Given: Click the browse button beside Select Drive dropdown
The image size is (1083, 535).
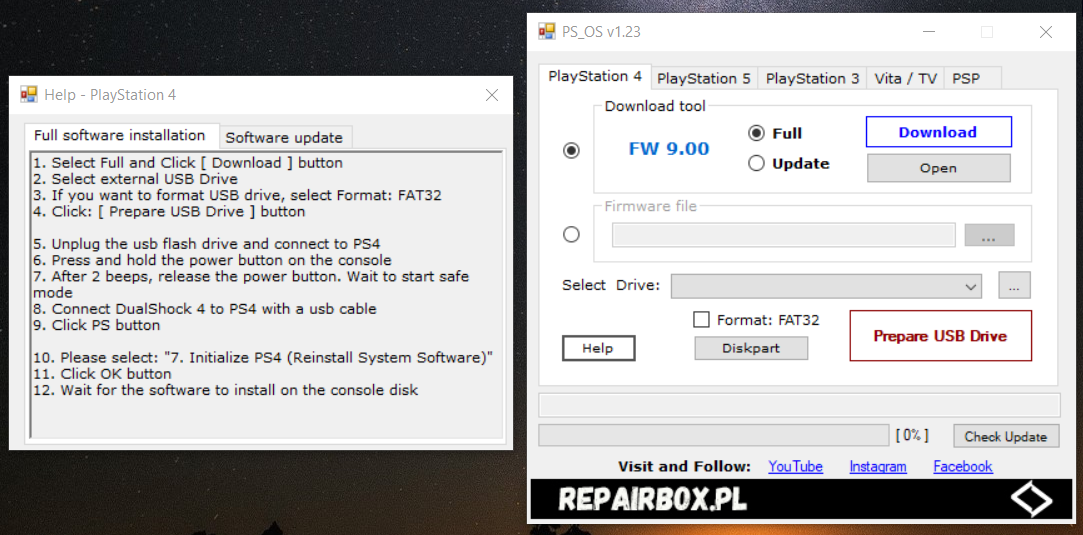Looking at the screenshot, I should click(1013, 286).
